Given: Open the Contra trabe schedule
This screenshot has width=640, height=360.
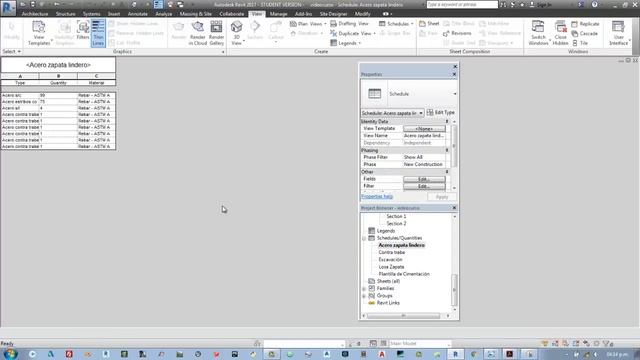Looking at the screenshot, I should (391, 253).
